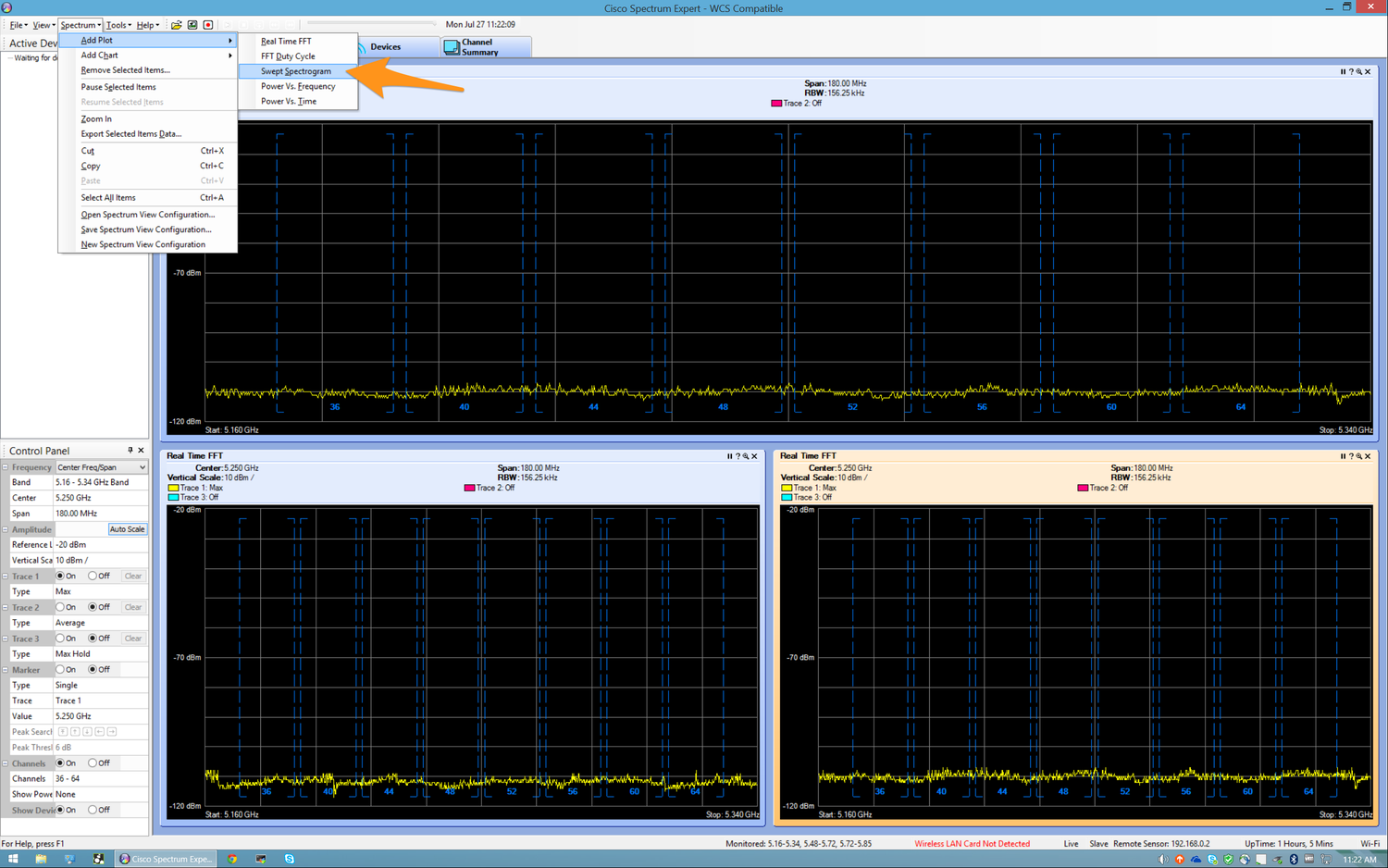Collapse the Trace 3 section
Image resolution: width=1388 pixels, height=868 pixels.
6,639
